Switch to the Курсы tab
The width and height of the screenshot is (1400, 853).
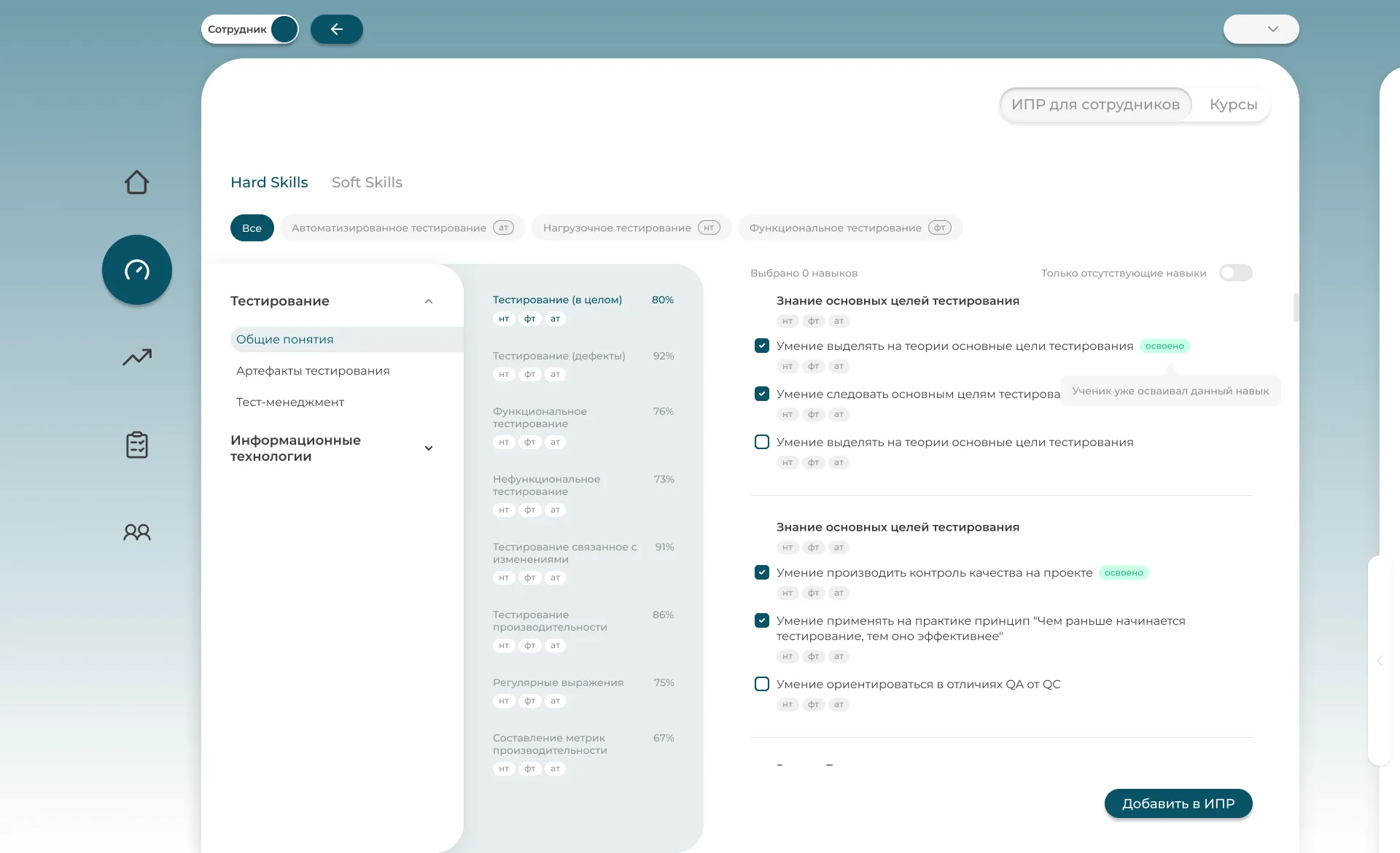[1233, 104]
